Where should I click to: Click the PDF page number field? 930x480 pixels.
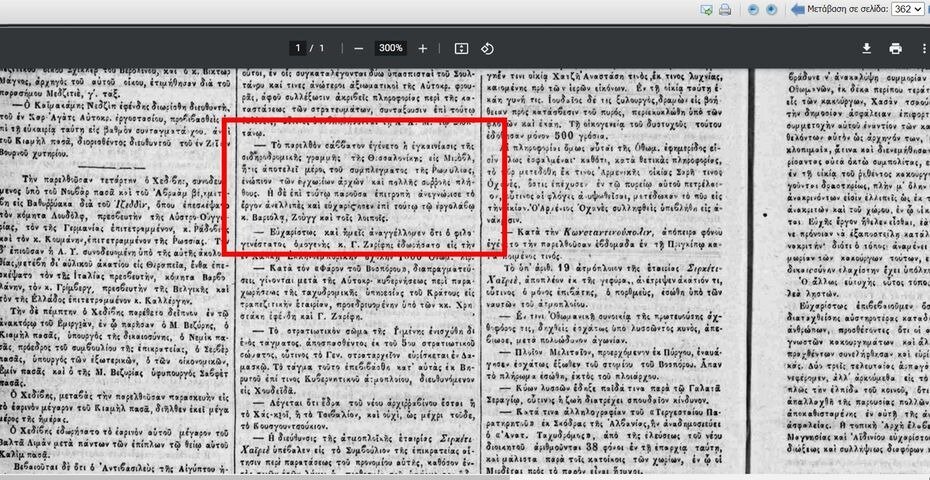click(298, 48)
